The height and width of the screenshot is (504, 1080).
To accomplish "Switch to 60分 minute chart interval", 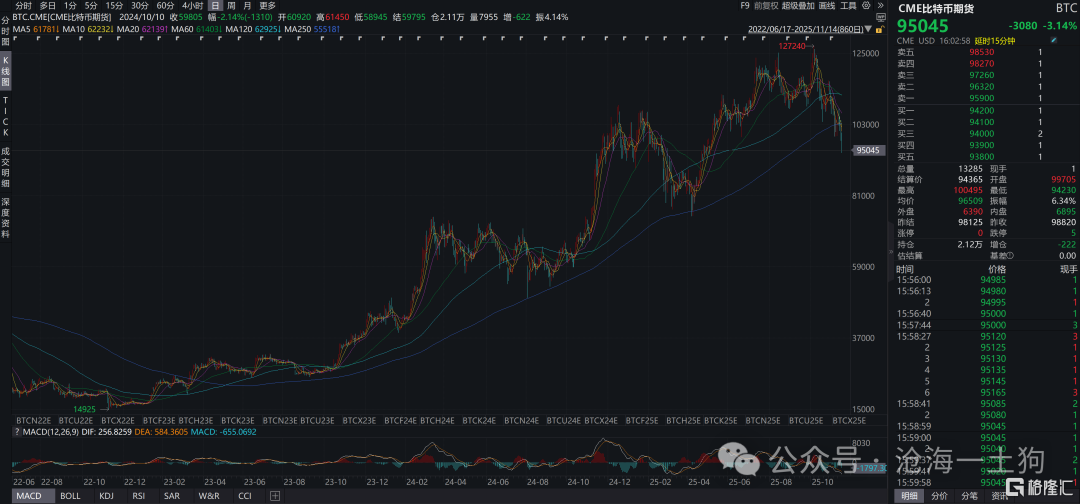I will click(166, 6).
